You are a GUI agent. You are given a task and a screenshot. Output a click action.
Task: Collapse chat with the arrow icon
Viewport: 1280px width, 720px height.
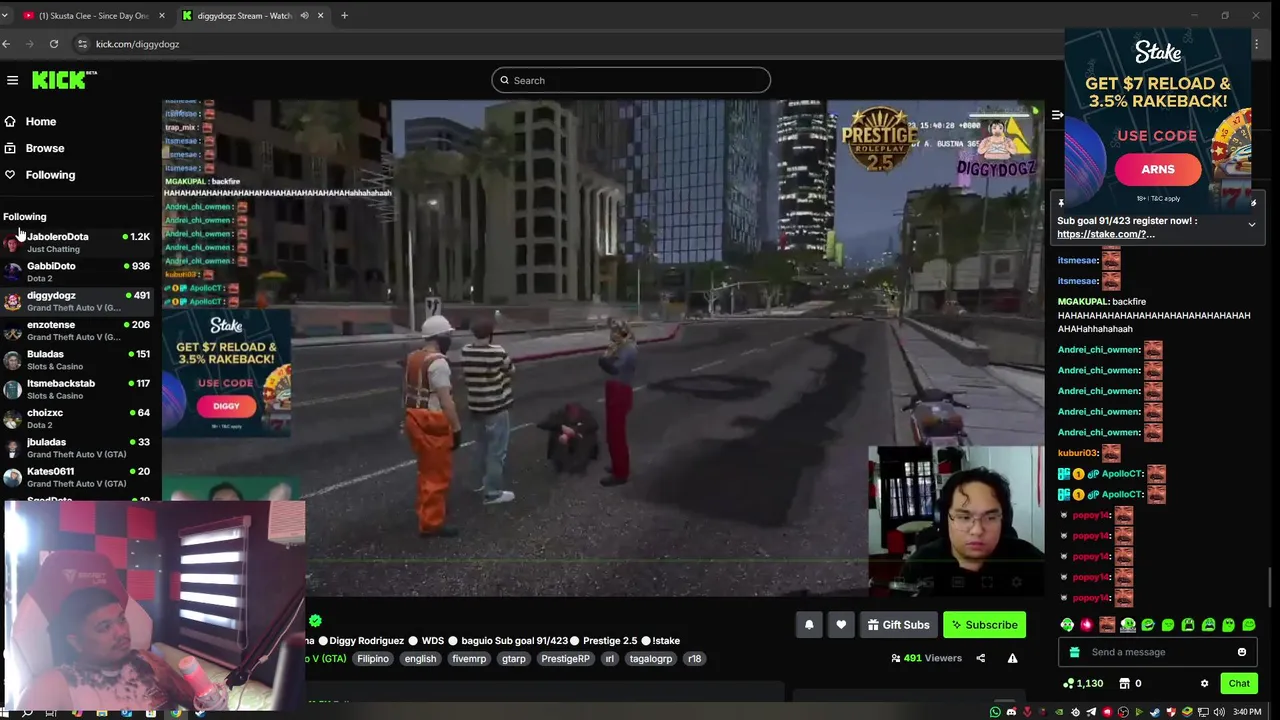[1057, 115]
